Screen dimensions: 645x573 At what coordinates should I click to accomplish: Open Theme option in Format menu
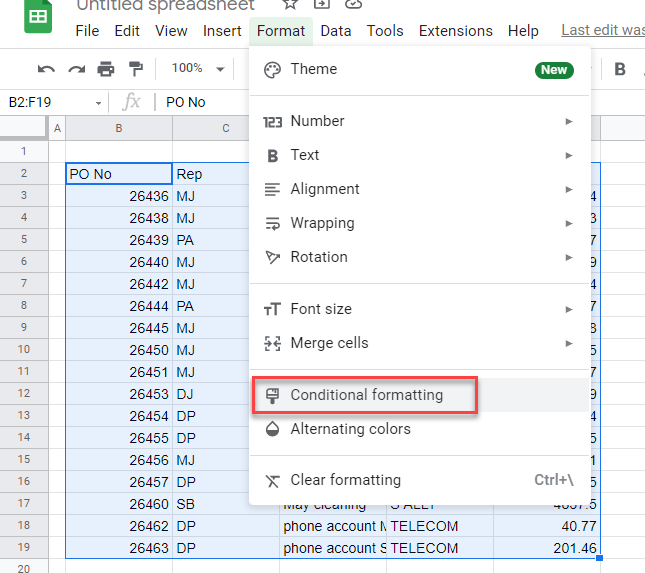(313, 69)
